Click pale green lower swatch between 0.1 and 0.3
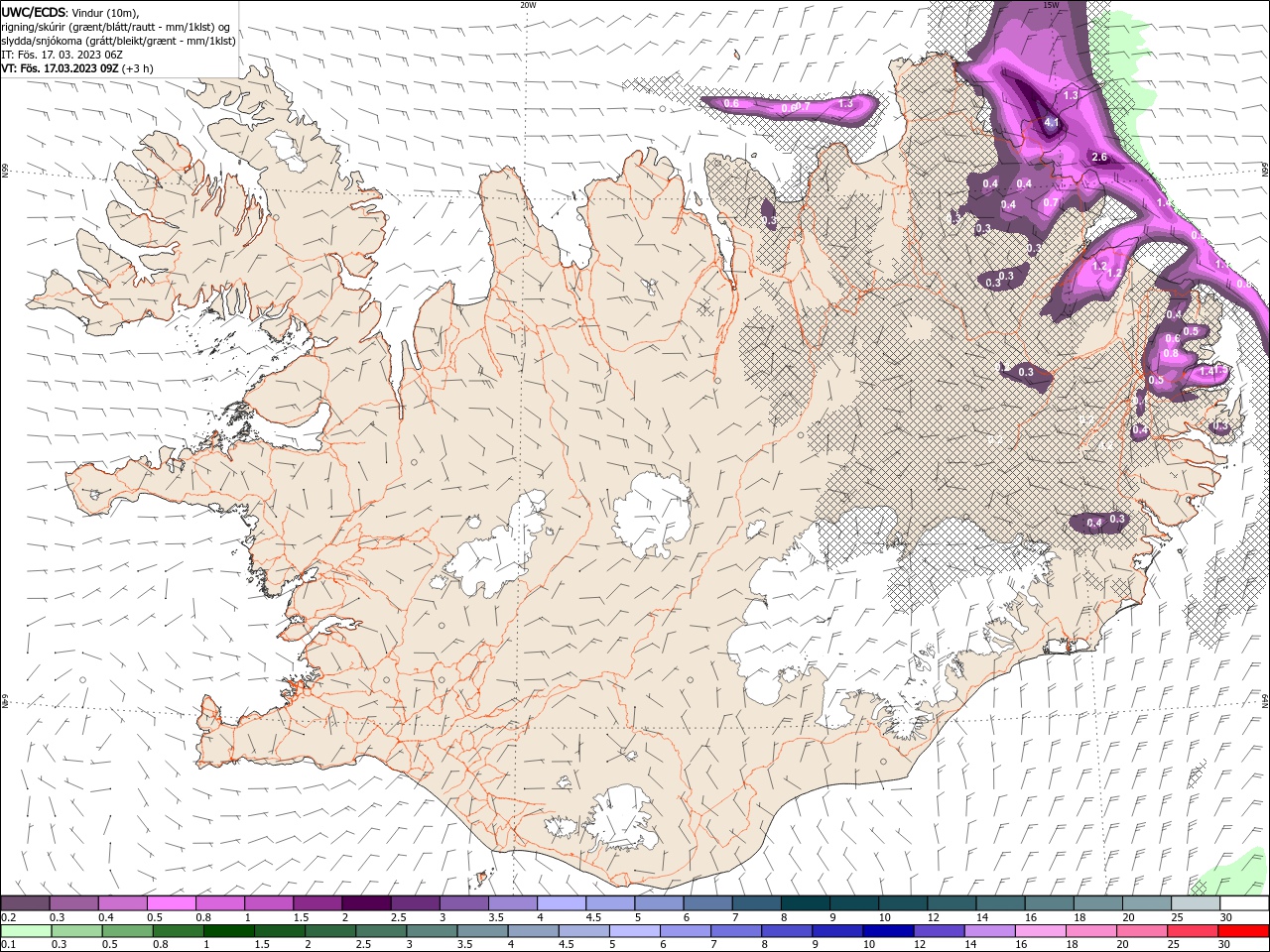Viewport: 1270px width, 952px height. point(27,931)
